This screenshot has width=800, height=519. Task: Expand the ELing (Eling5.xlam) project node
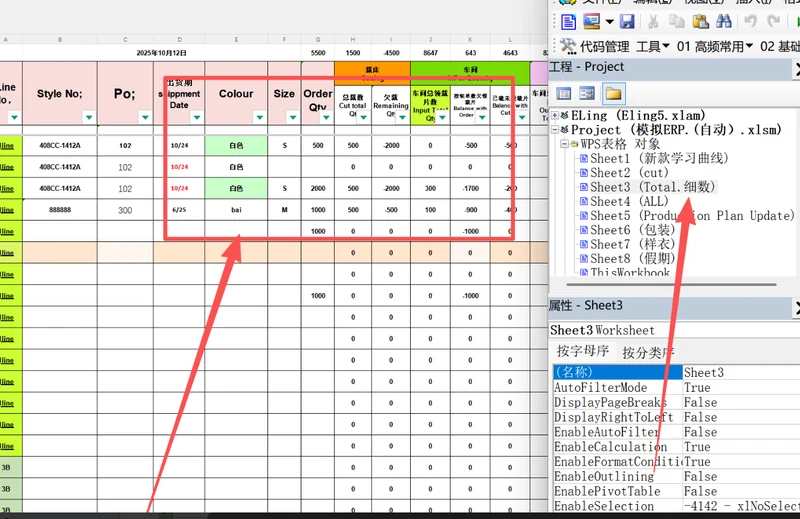tap(555, 115)
